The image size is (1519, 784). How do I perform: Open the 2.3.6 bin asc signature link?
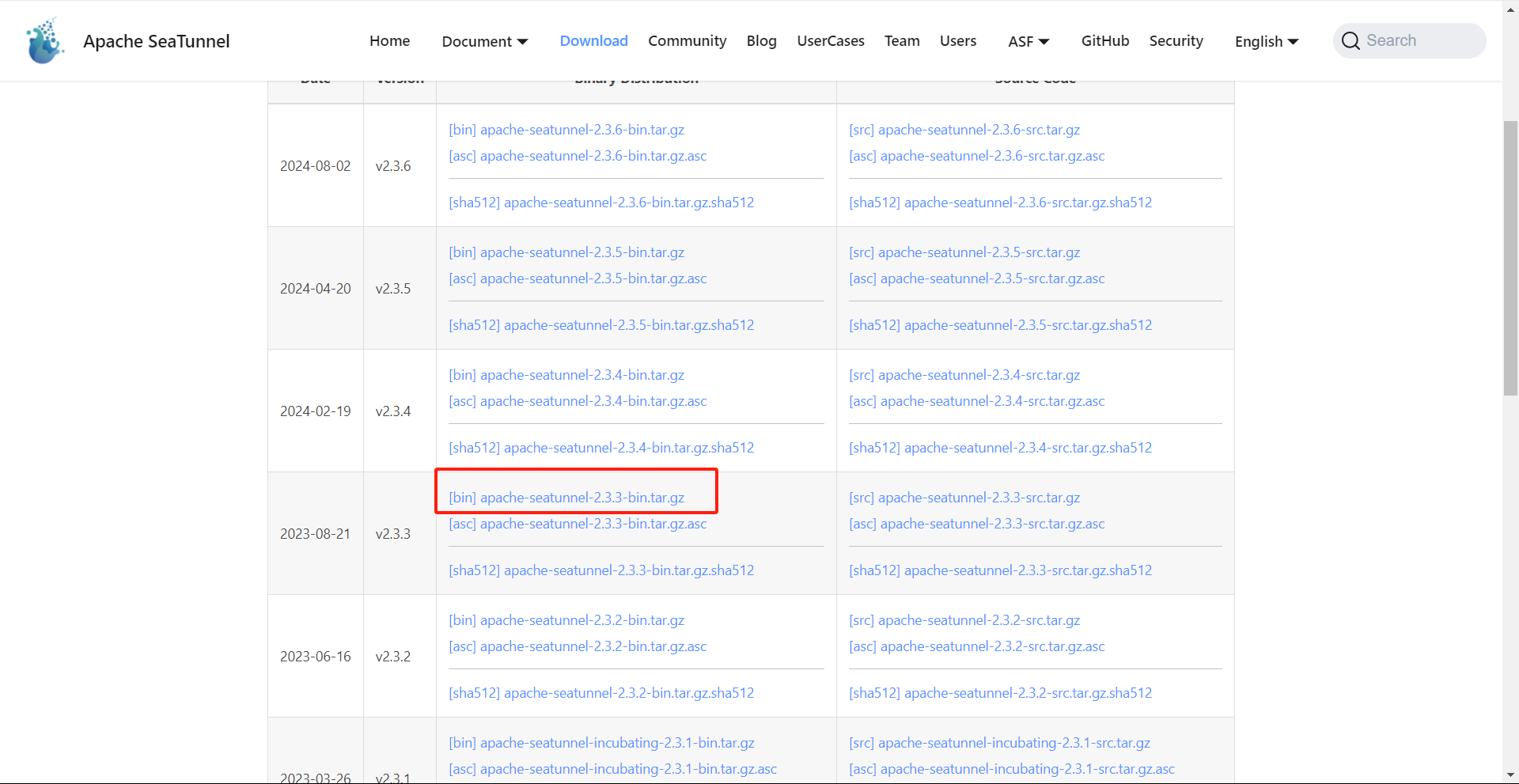click(x=578, y=156)
